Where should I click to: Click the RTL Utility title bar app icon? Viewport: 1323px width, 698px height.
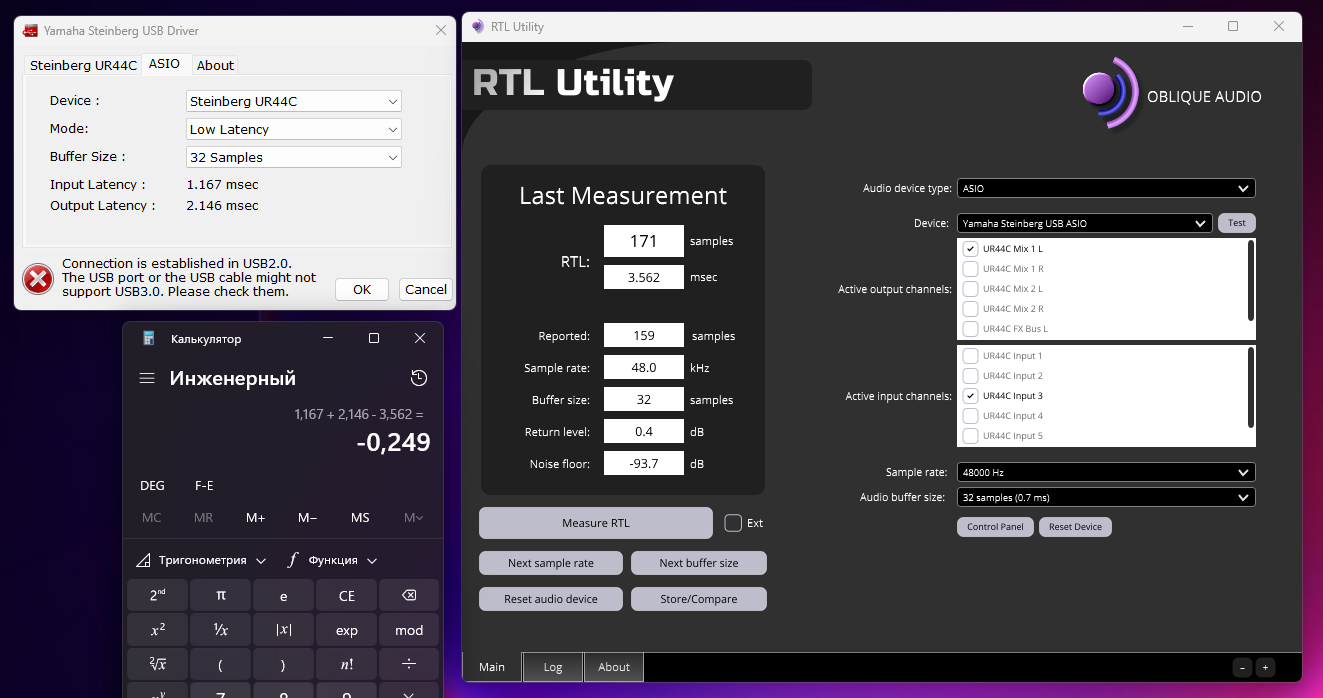(477, 27)
